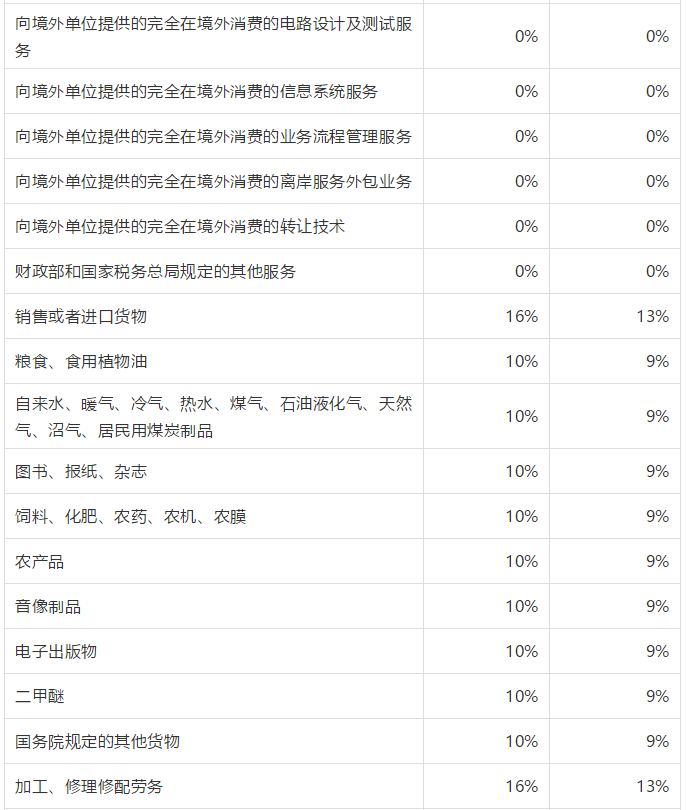Image resolution: width=686 pixels, height=810 pixels.
Task: Click the 13% rate for 加工、修理修配劳务
Action: coord(652,786)
